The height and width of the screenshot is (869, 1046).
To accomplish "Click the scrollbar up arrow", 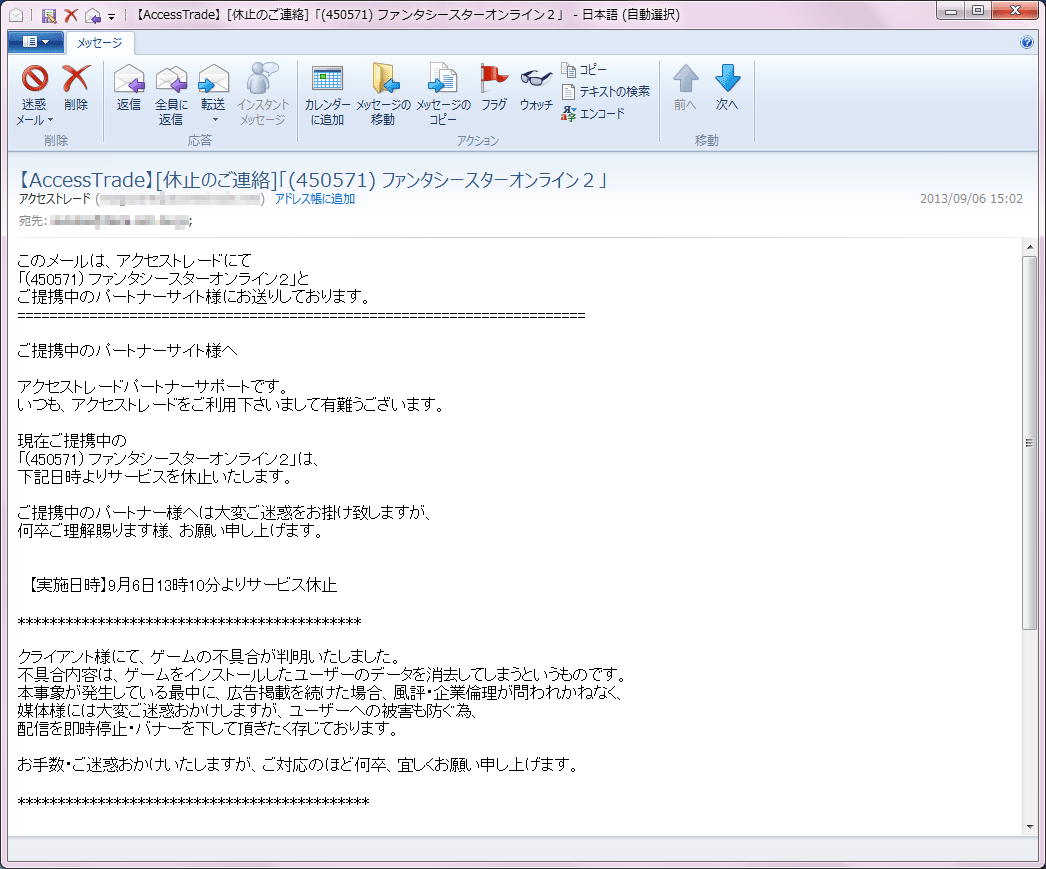I will coord(1030,247).
